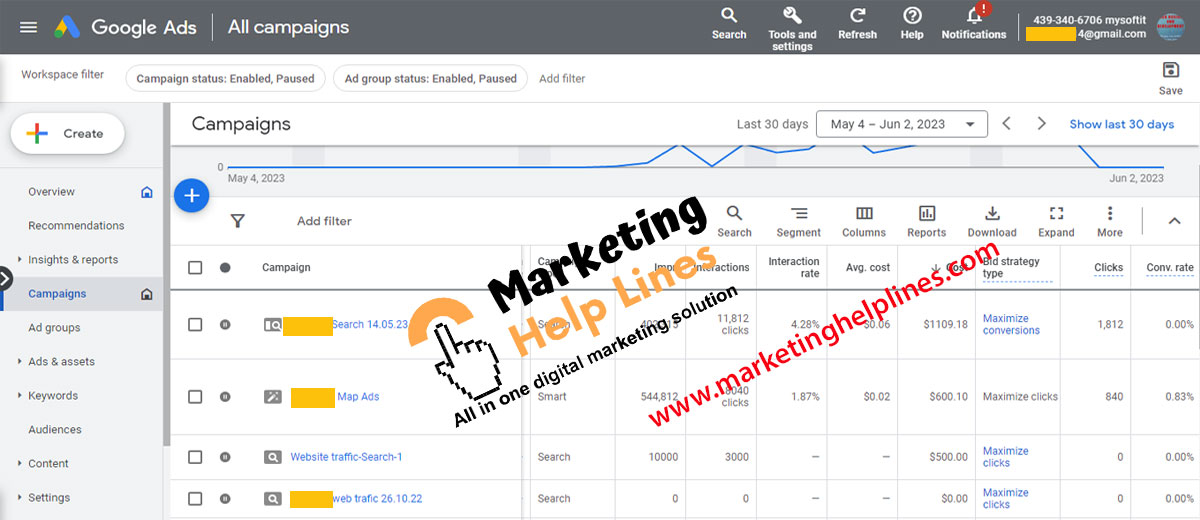
Task: Expand the collapsed side panel arrow
Action: pos(5,279)
